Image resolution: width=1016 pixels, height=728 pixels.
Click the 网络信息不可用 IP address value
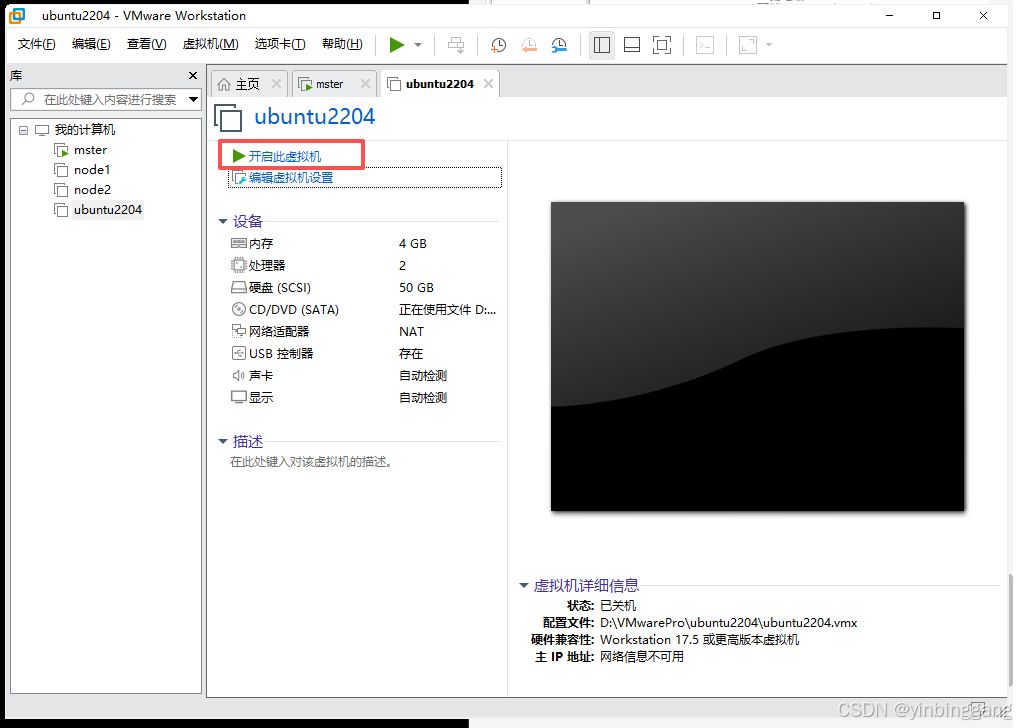tap(641, 657)
